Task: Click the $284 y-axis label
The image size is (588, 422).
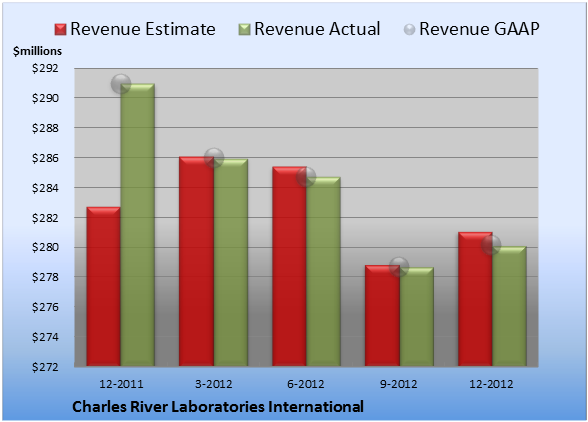Action: 45,188
